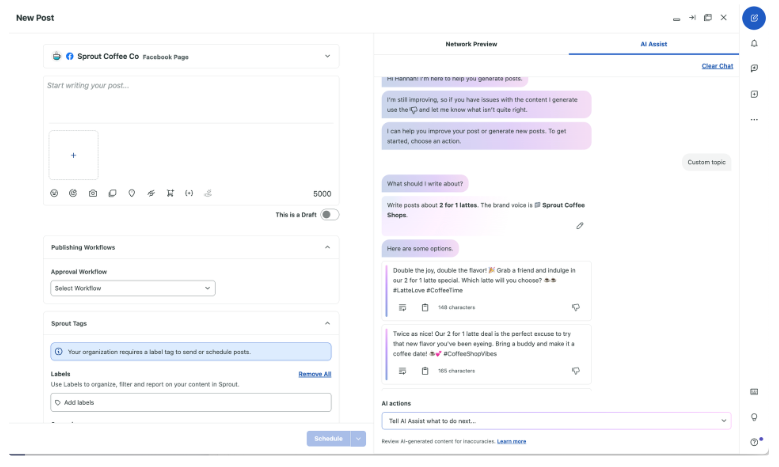Open the help question-mark icon
Viewport: 779px width, 467px height.
click(754, 442)
